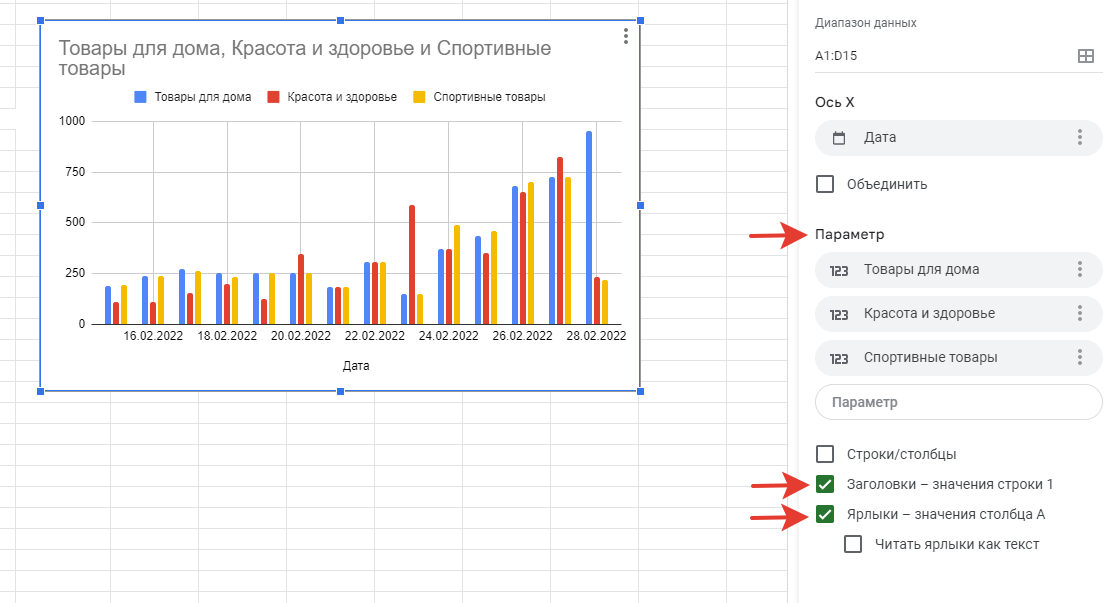
Task: Enable the Объединить checkbox
Action: click(x=825, y=184)
